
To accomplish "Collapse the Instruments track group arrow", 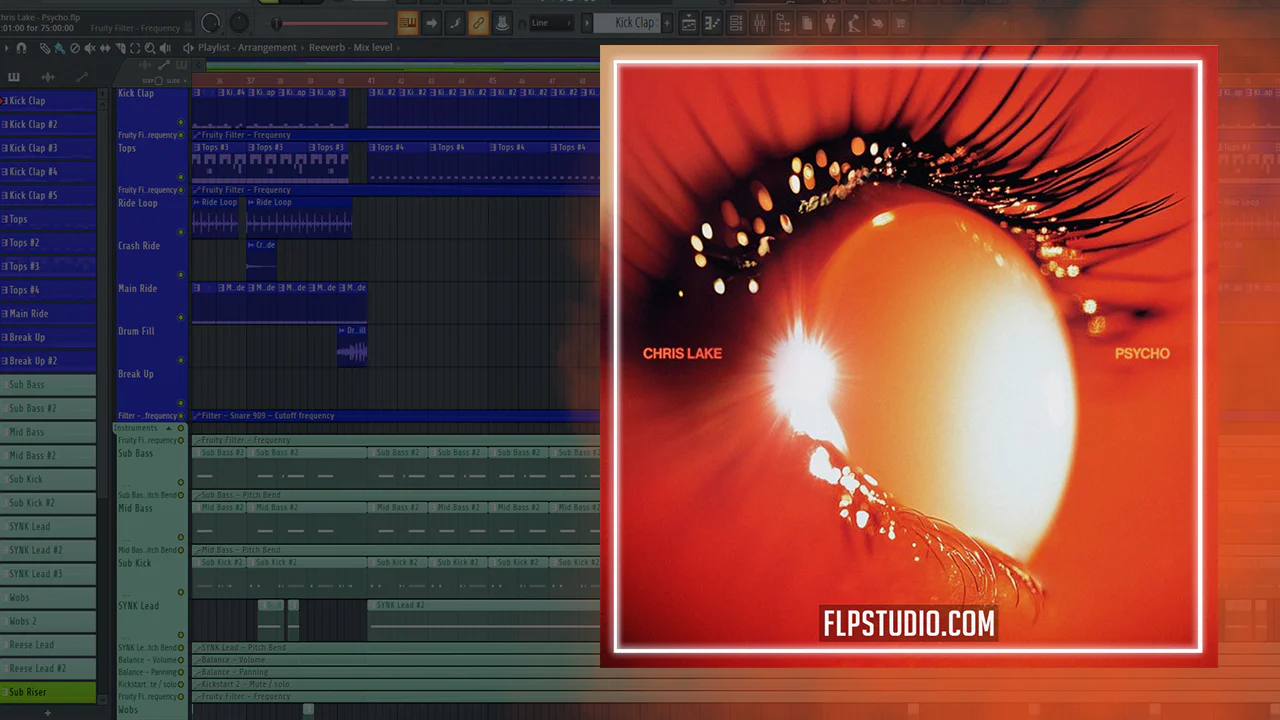I will tap(168, 428).
